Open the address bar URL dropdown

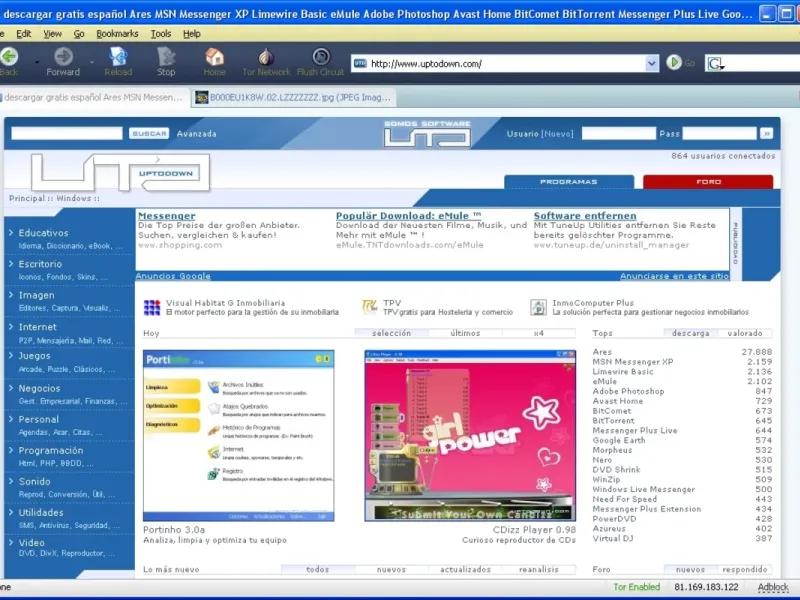click(x=652, y=63)
